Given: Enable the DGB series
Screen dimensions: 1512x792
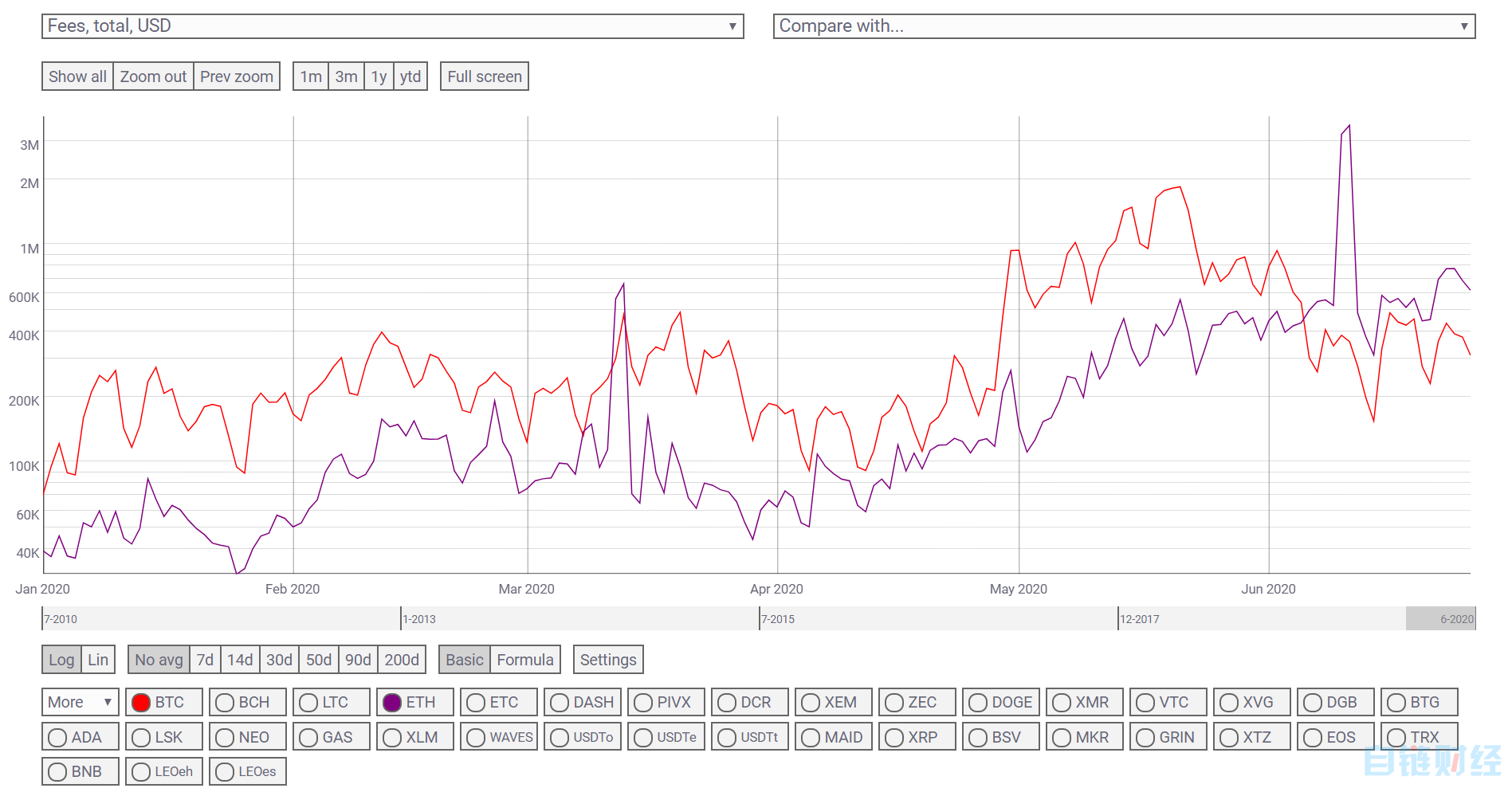Looking at the screenshot, I should tap(1336, 702).
